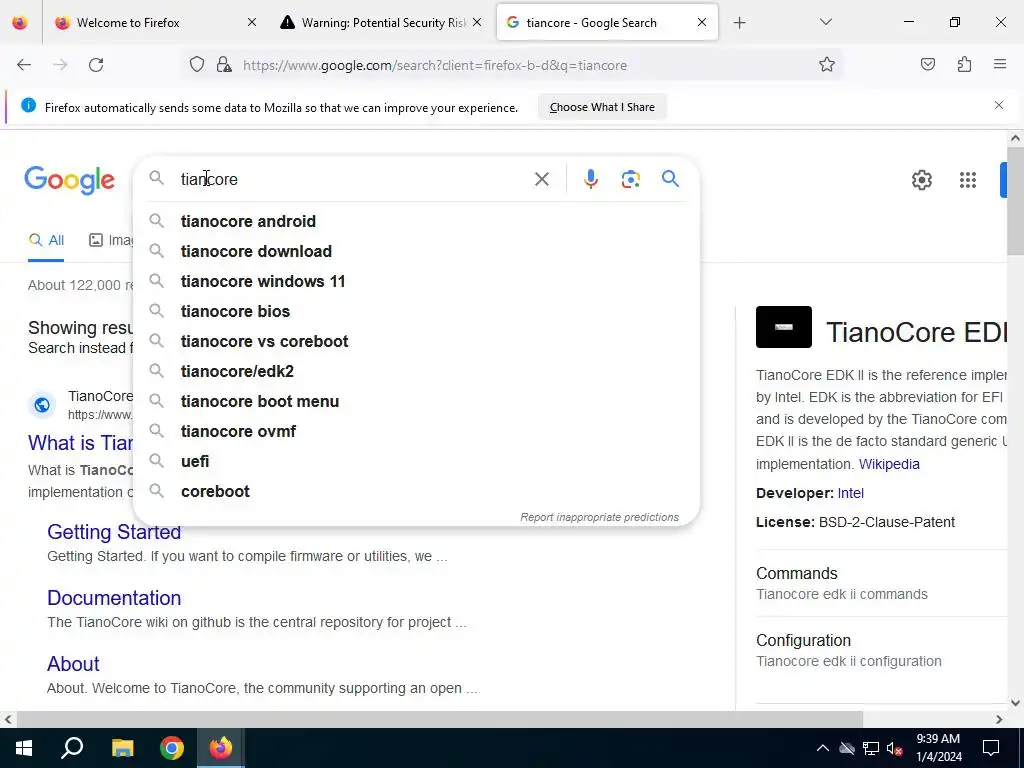This screenshot has width=1024, height=768.
Task: Open Google quick settings gear
Action: pos(921,180)
